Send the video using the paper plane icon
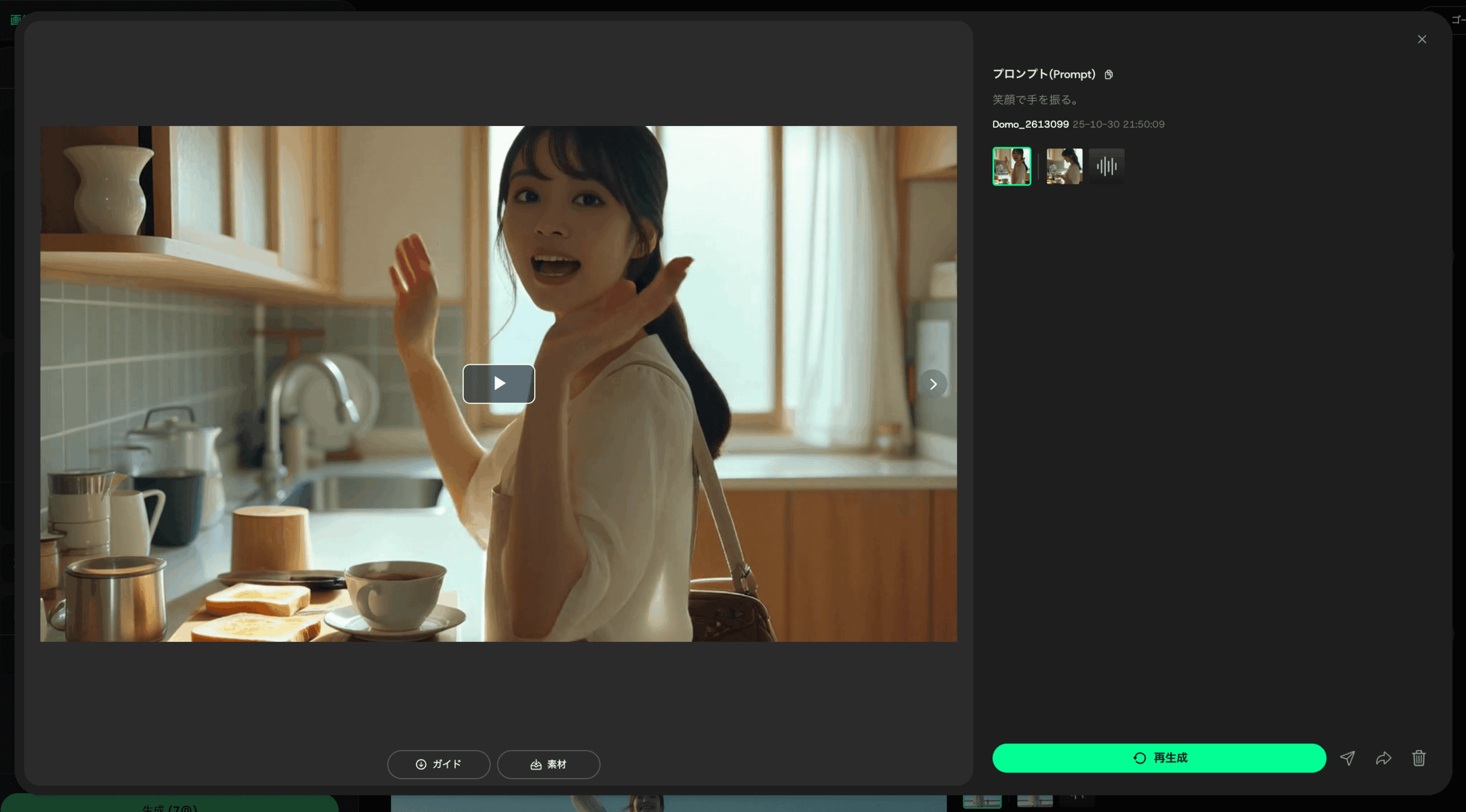The width and height of the screenshot is (1466, 812). pyautogui.click(x=1349, y=758)
